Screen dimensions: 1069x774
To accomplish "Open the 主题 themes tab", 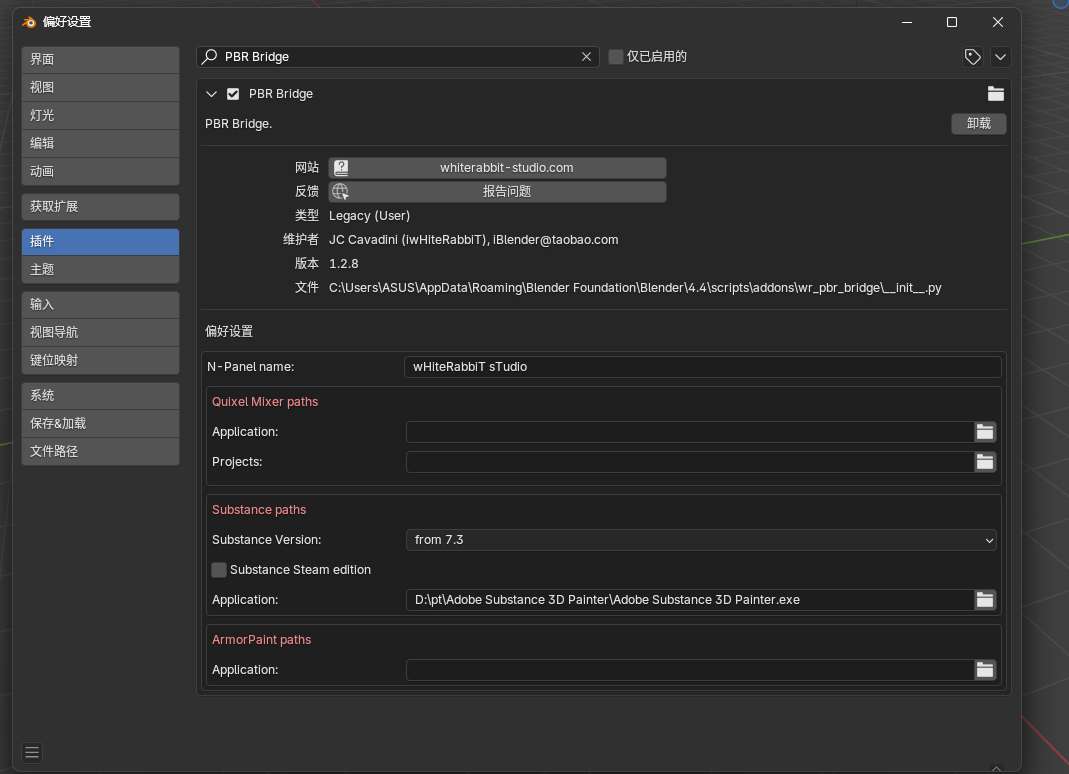I will (100, 269).
